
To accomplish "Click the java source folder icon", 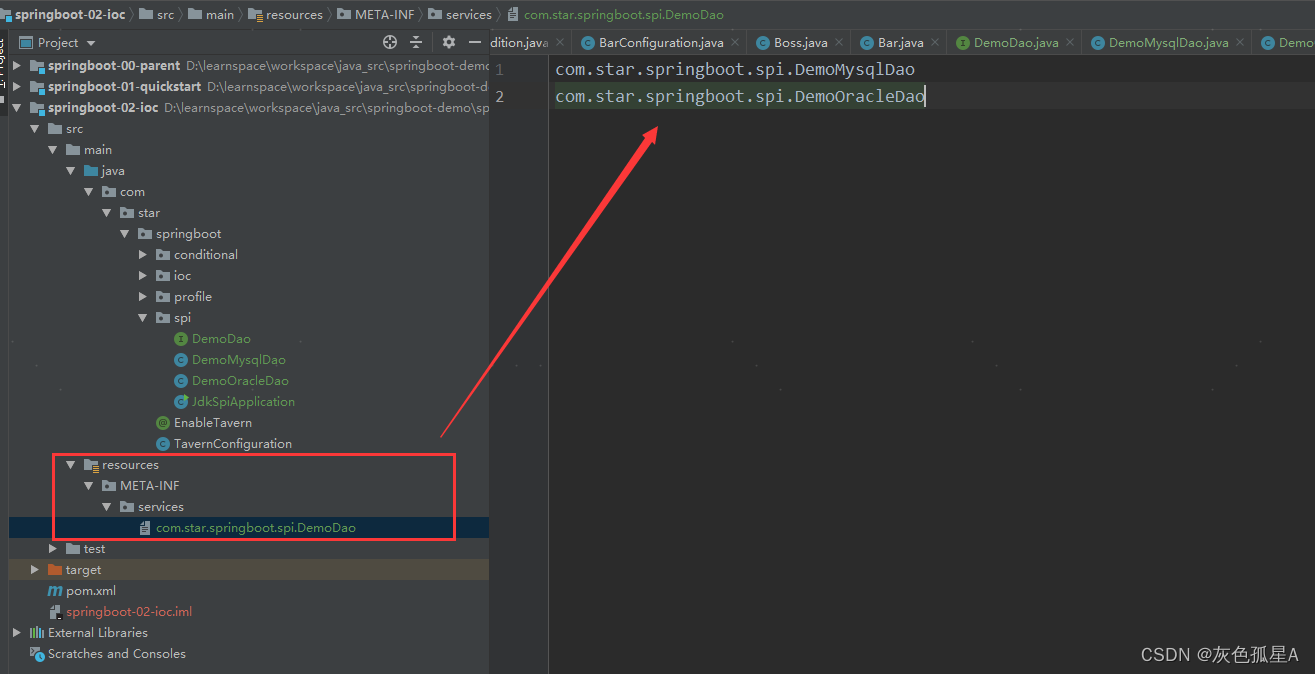I will (x=91, y=171).
